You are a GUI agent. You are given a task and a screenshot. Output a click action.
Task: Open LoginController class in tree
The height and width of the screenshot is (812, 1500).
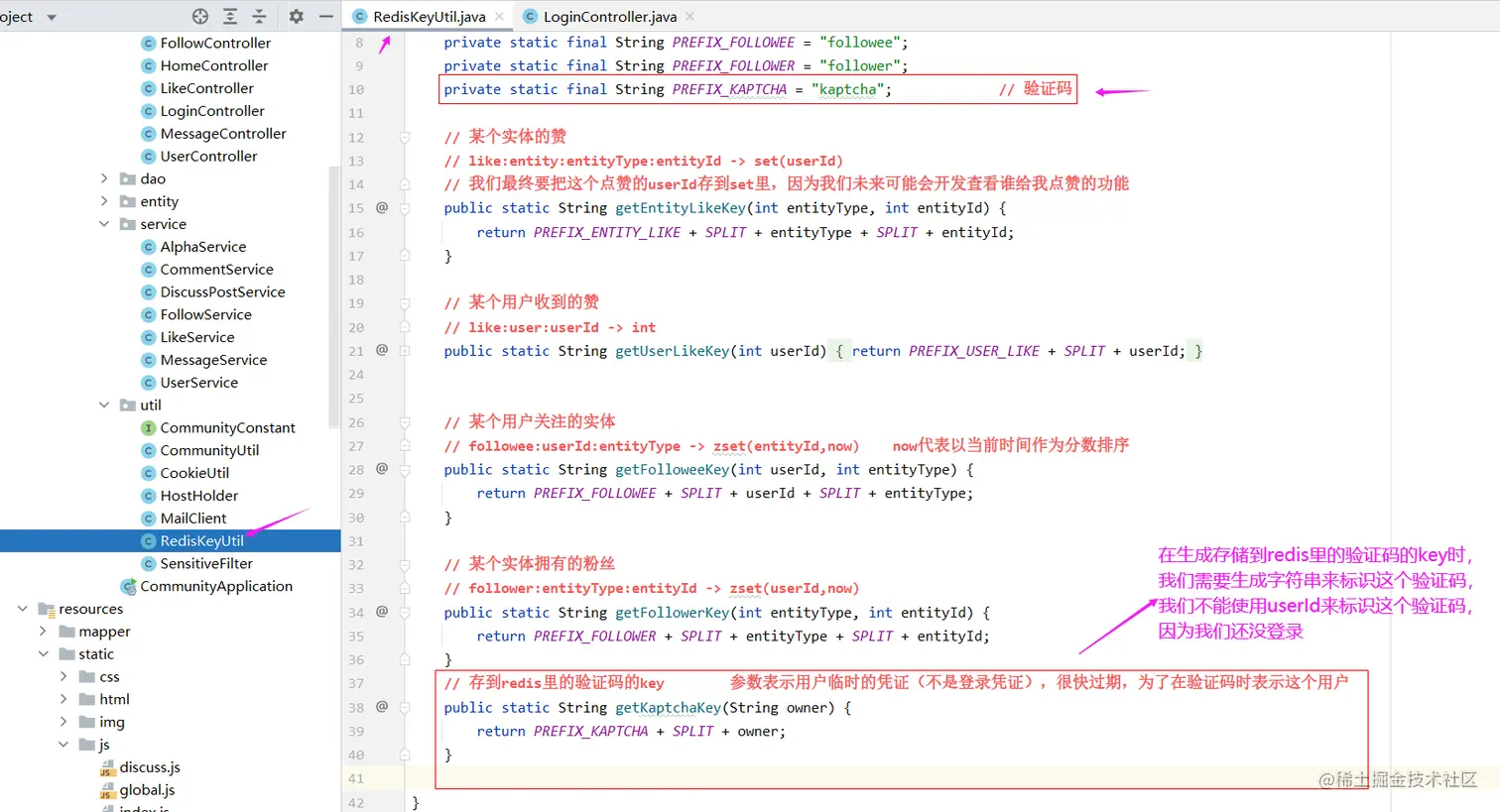212,111
